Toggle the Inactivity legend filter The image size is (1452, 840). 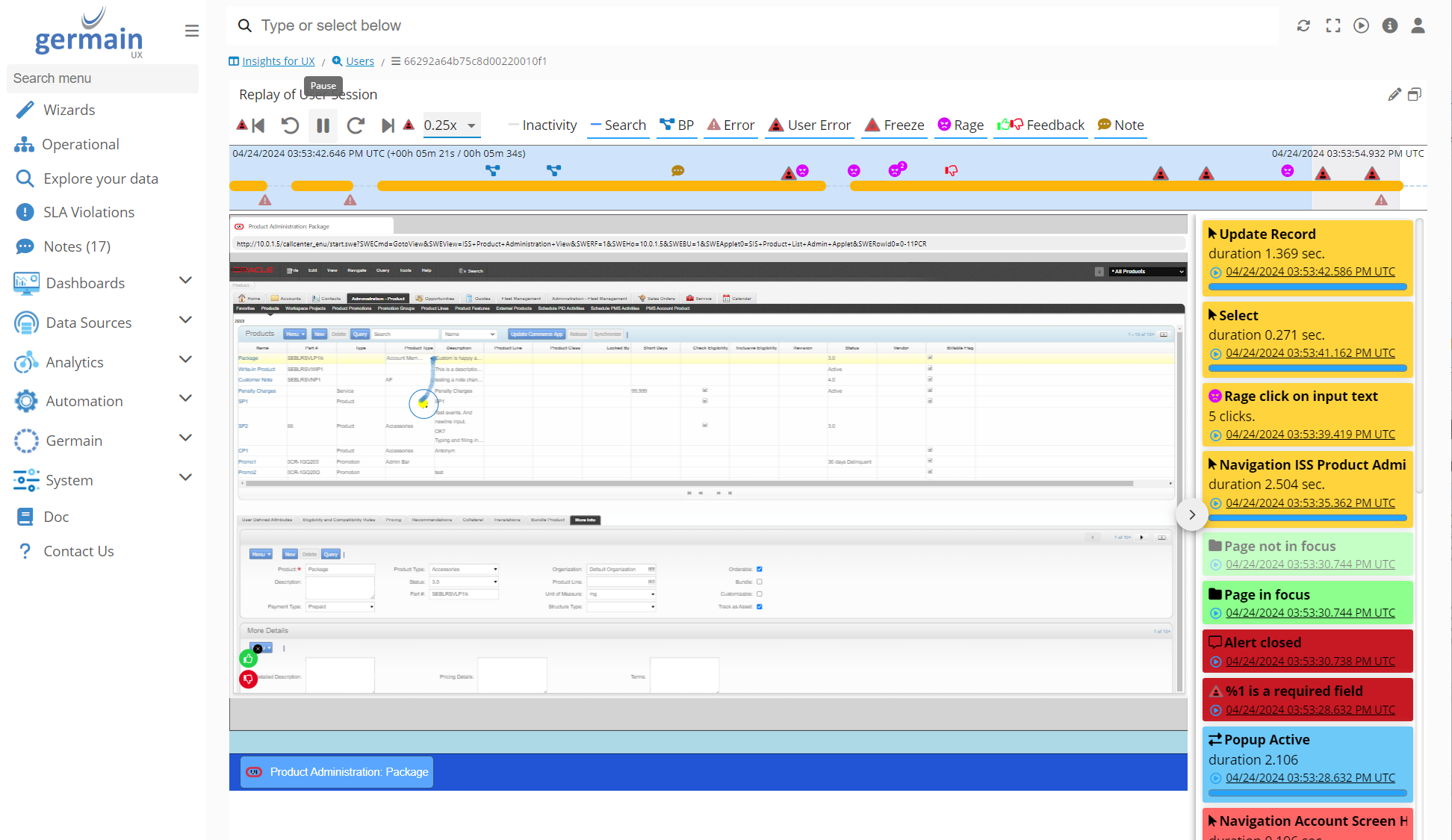pyautogui.click(x=542, y=125)
